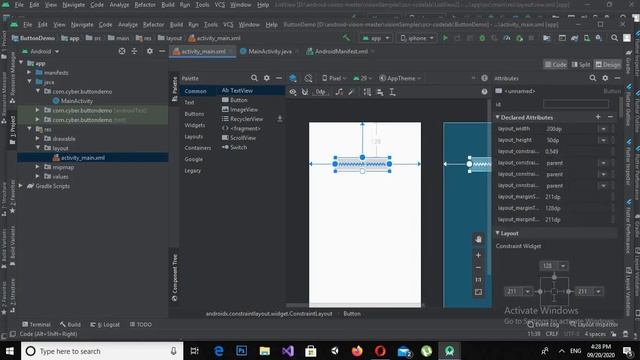Click the project tree scope target icon
Viewport: 640px width, 360px height.
[122, 51]
